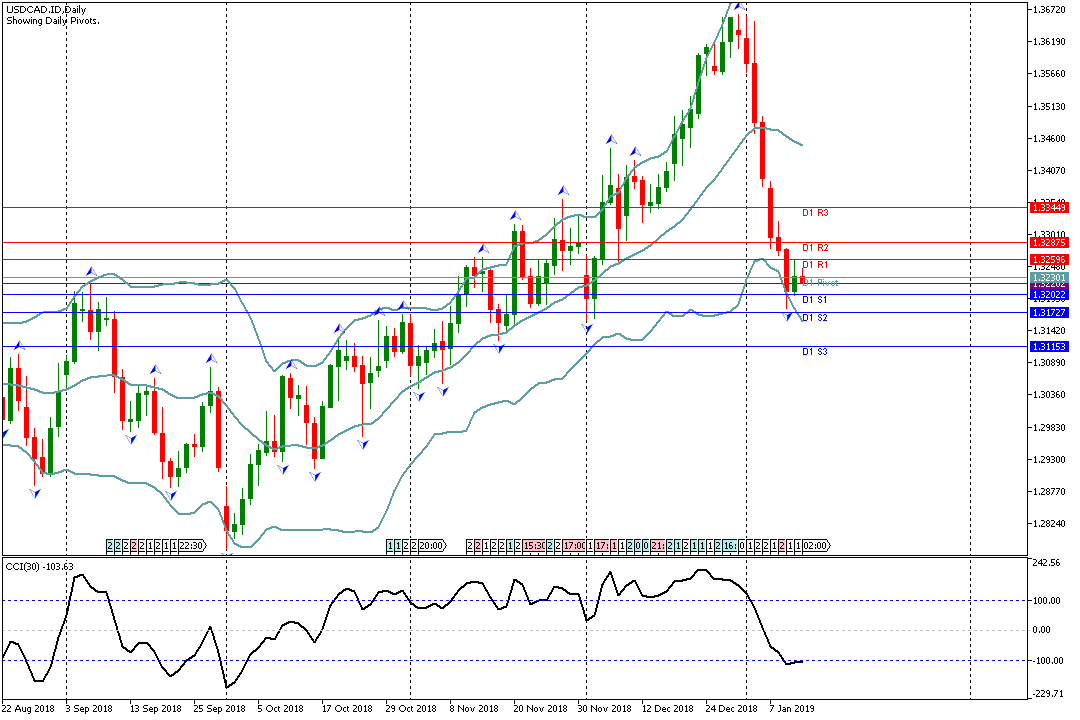Click the D1 R2 pivot label
This screenshot has height=720, width=1080.
[x=816, y=247]
